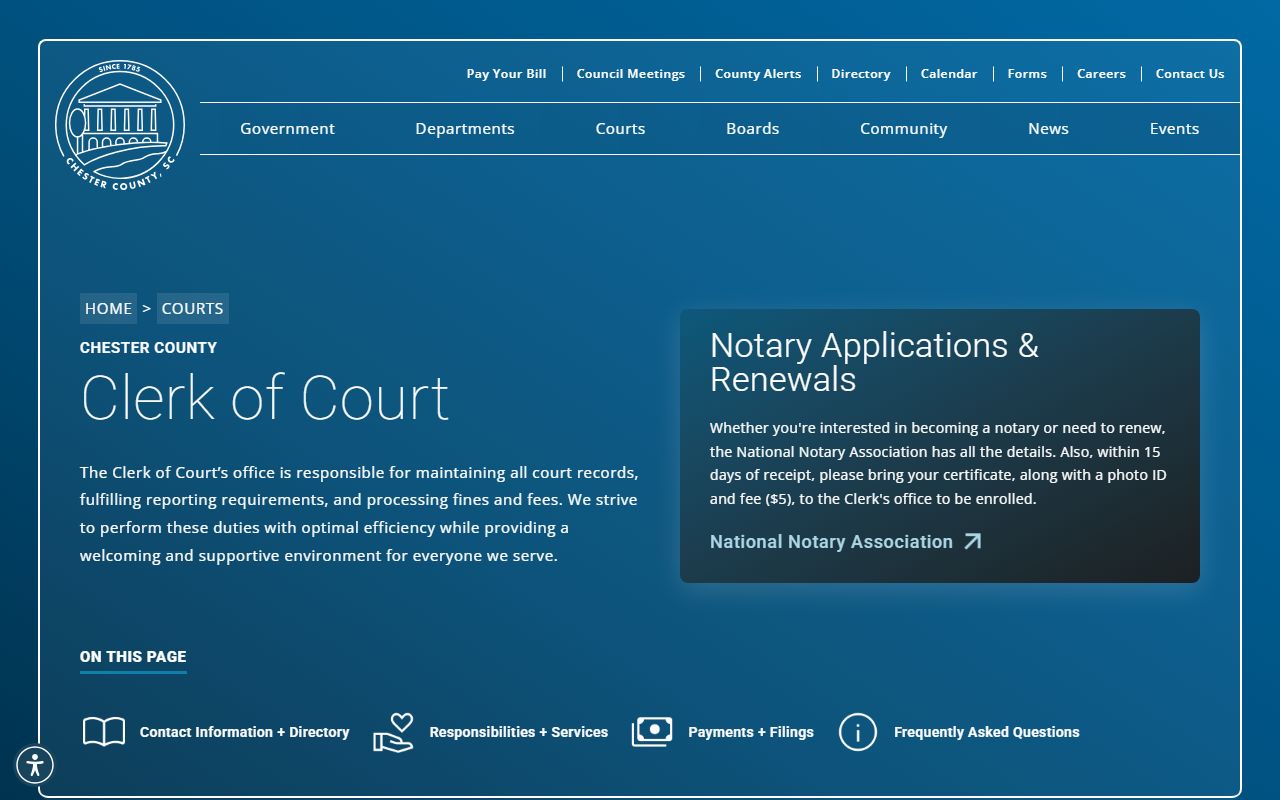Expand the Departments navigation menu

coord(464,129)
